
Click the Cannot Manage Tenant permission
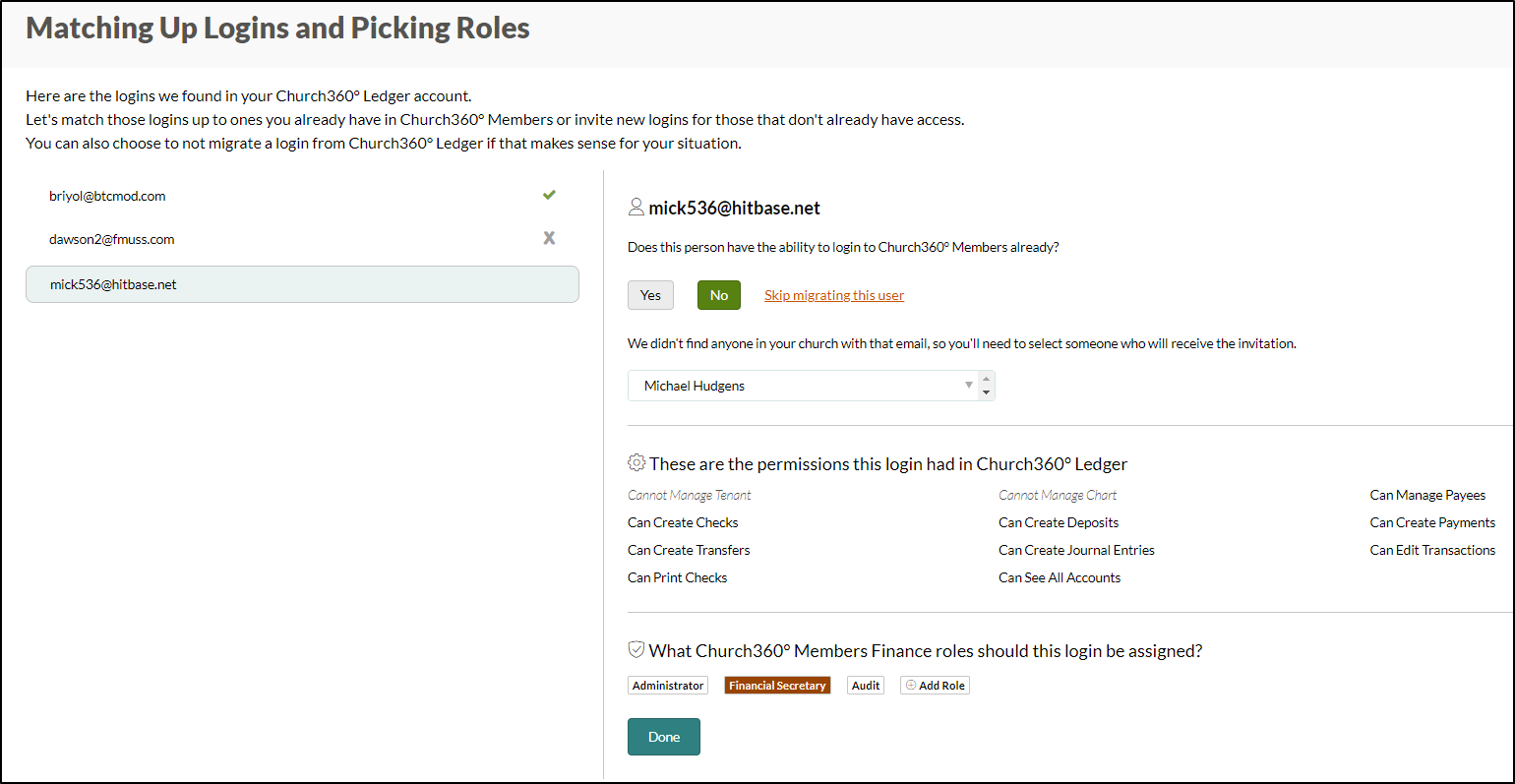690,495
